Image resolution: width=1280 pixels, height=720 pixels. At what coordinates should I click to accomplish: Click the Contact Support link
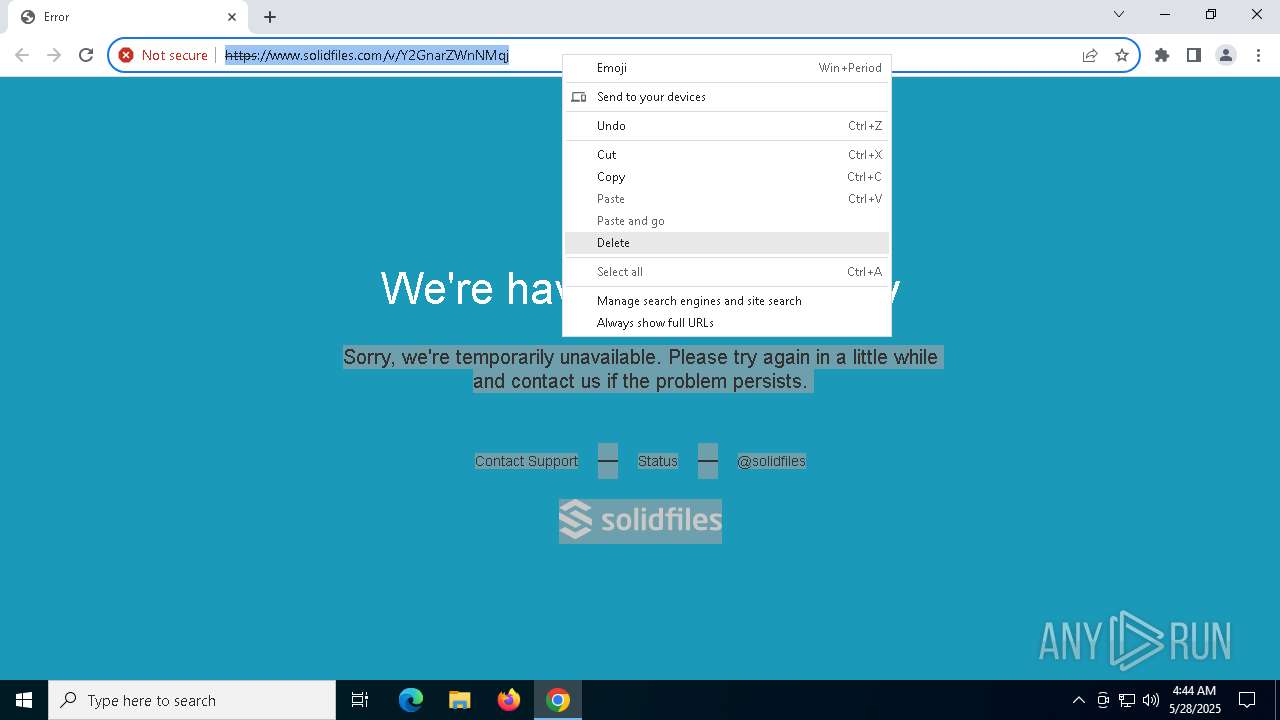[x=526, y=461]
